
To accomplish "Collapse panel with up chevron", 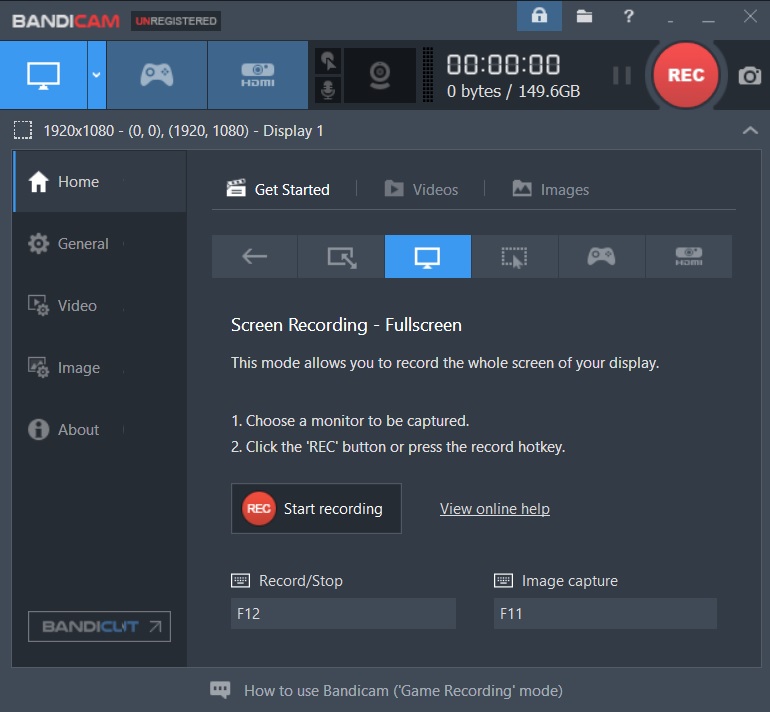I will (x=750, y=131).
